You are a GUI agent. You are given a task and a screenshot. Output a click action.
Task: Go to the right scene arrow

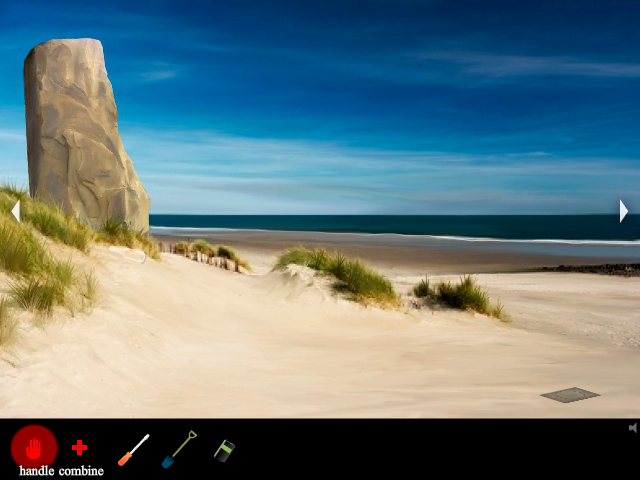623,211
